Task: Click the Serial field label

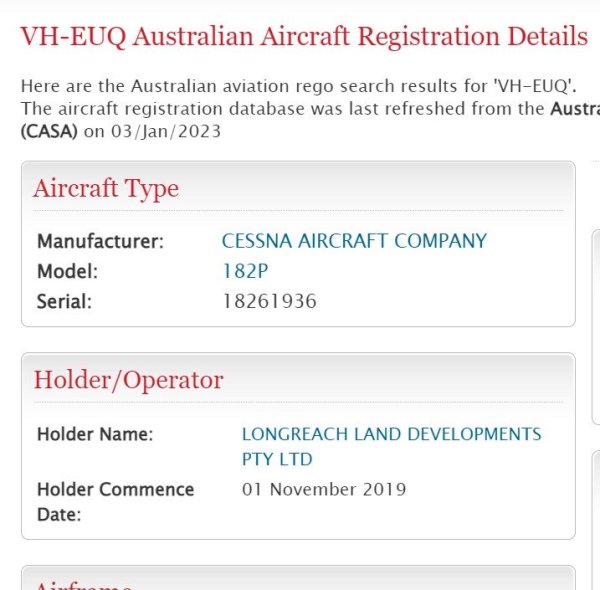Action: click(64, 301)
